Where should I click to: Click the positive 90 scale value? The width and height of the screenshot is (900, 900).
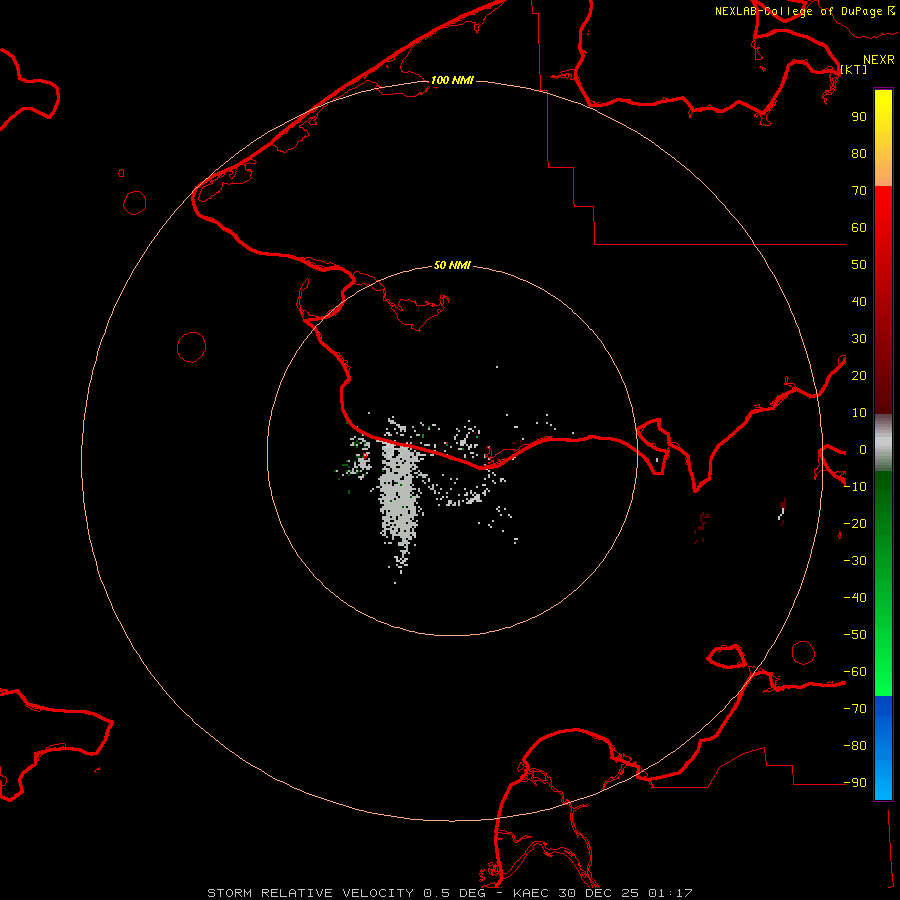click(x=859, y=117)
